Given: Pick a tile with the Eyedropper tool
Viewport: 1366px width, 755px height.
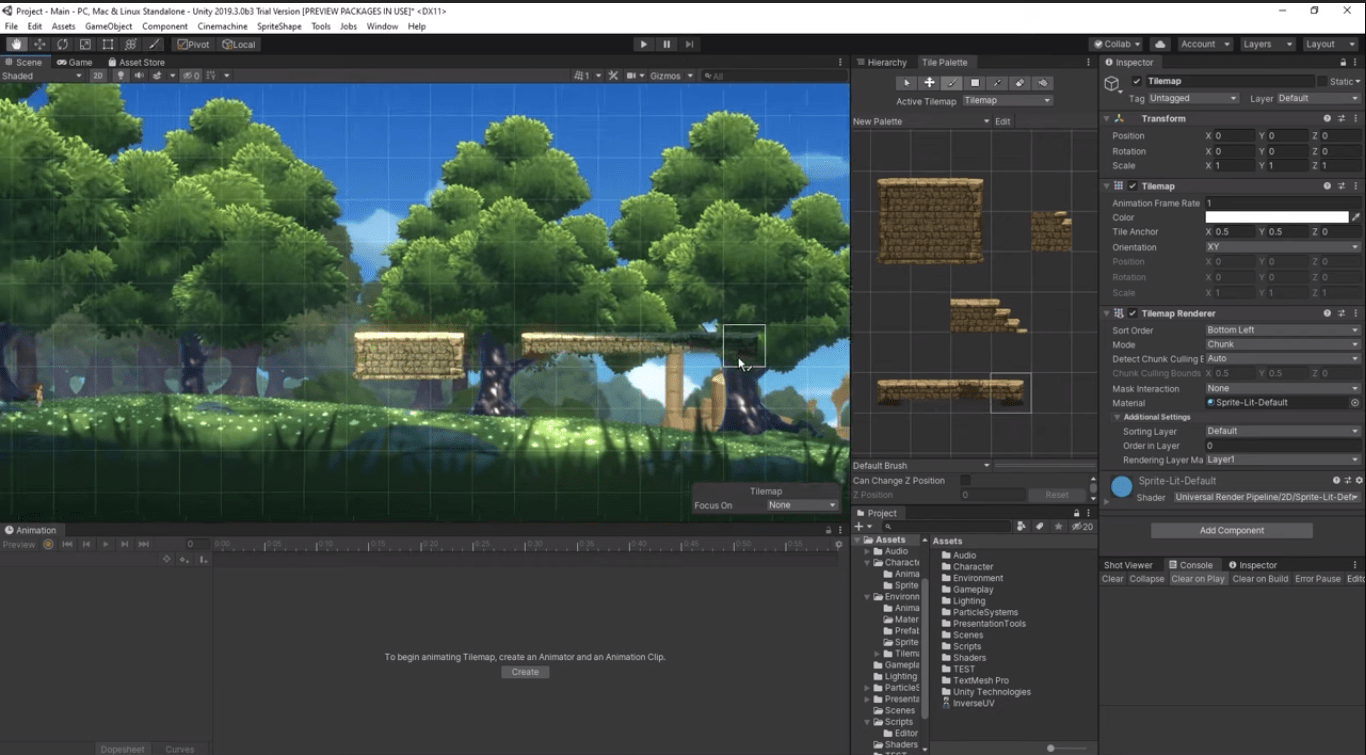Looking at the screenshot, I should 998,83.
